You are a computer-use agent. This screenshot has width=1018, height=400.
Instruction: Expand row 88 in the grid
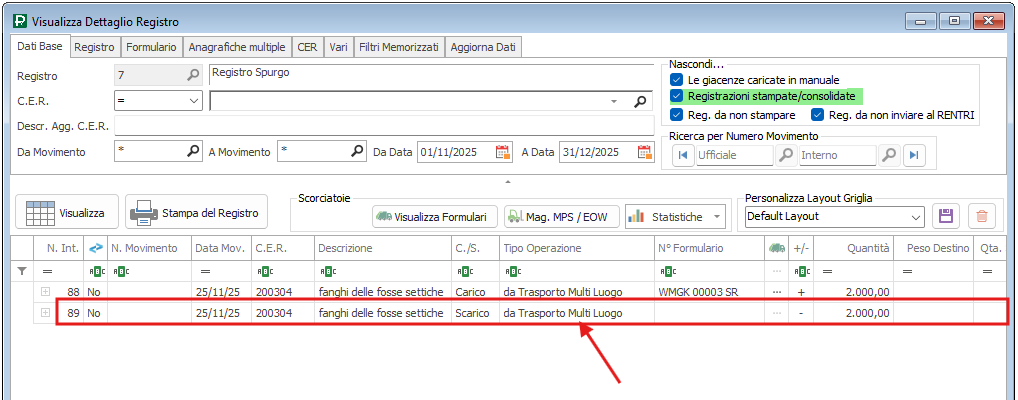click(44, 291)
